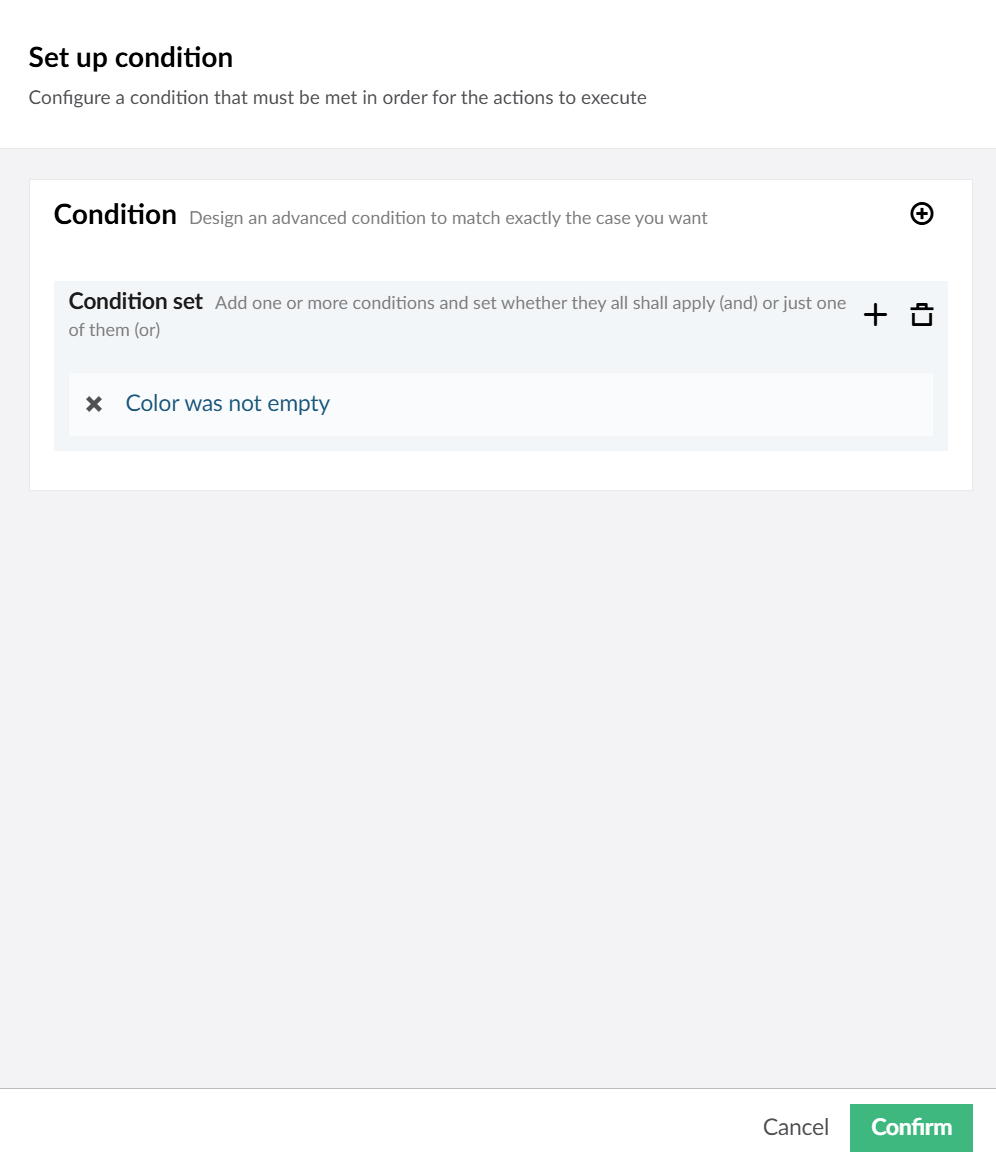Click the 'Configure a condition' subtitle text

(x=337, y=97)
